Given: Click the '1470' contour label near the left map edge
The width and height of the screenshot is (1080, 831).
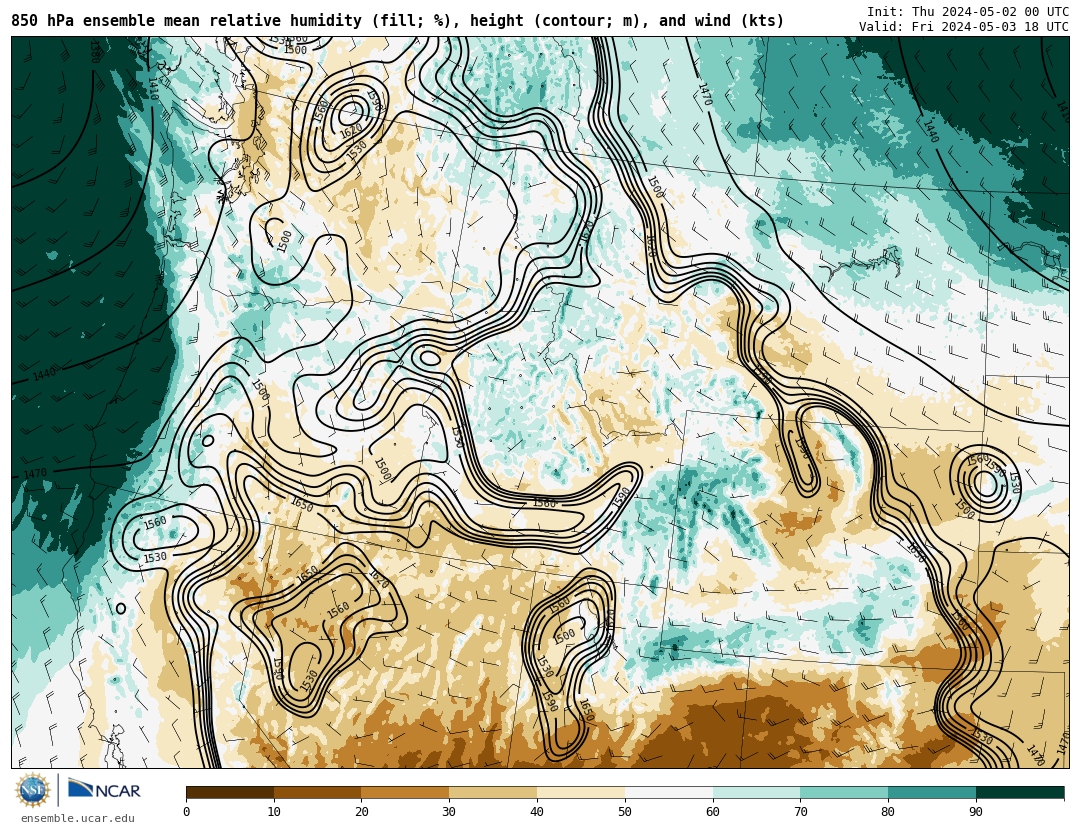Looking at the screenshot, I should (x=34, y=473).
